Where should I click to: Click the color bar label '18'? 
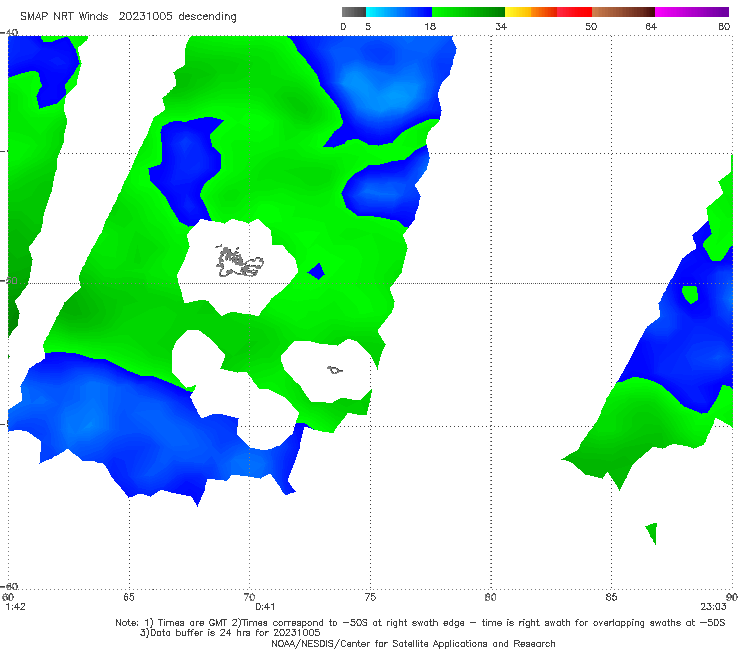tap(430, 27)
